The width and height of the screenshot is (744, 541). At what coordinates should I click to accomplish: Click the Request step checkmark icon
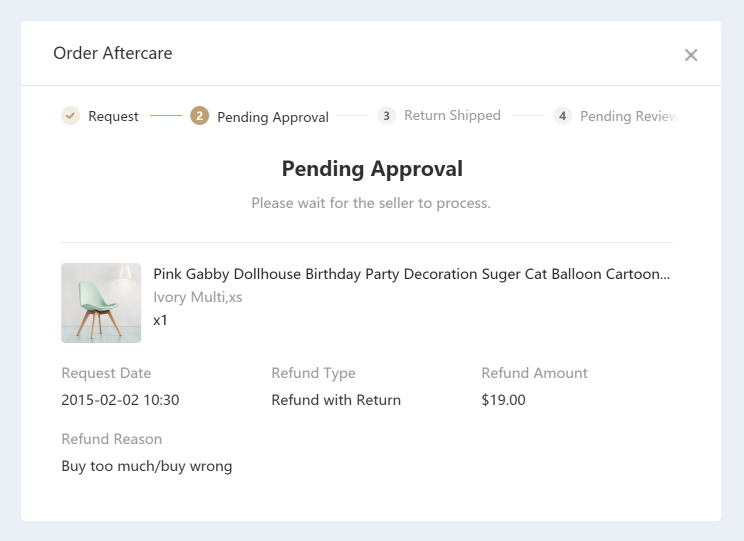point(70,116)
